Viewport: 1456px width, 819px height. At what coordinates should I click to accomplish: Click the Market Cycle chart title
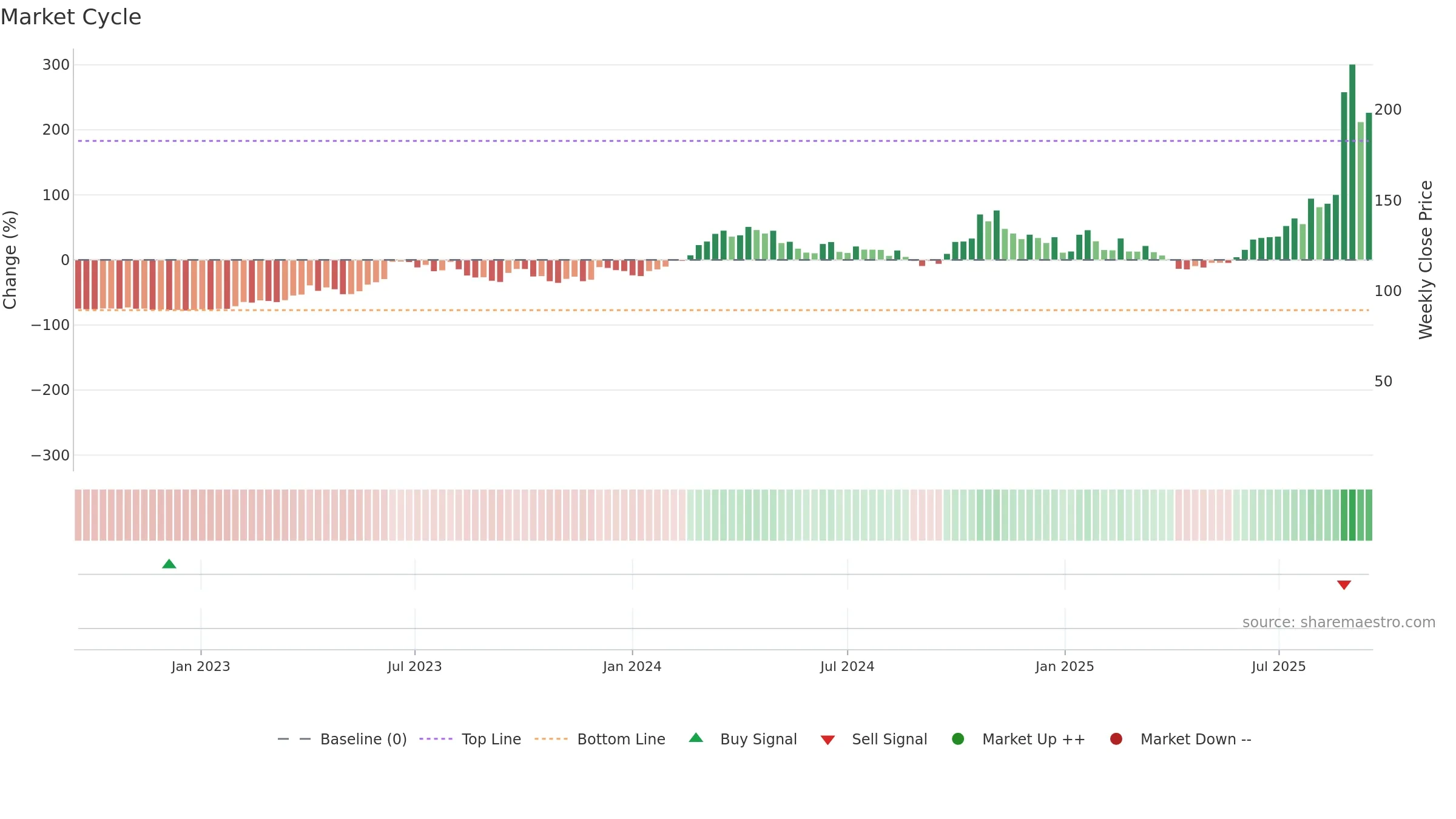[x=71, y=17]
